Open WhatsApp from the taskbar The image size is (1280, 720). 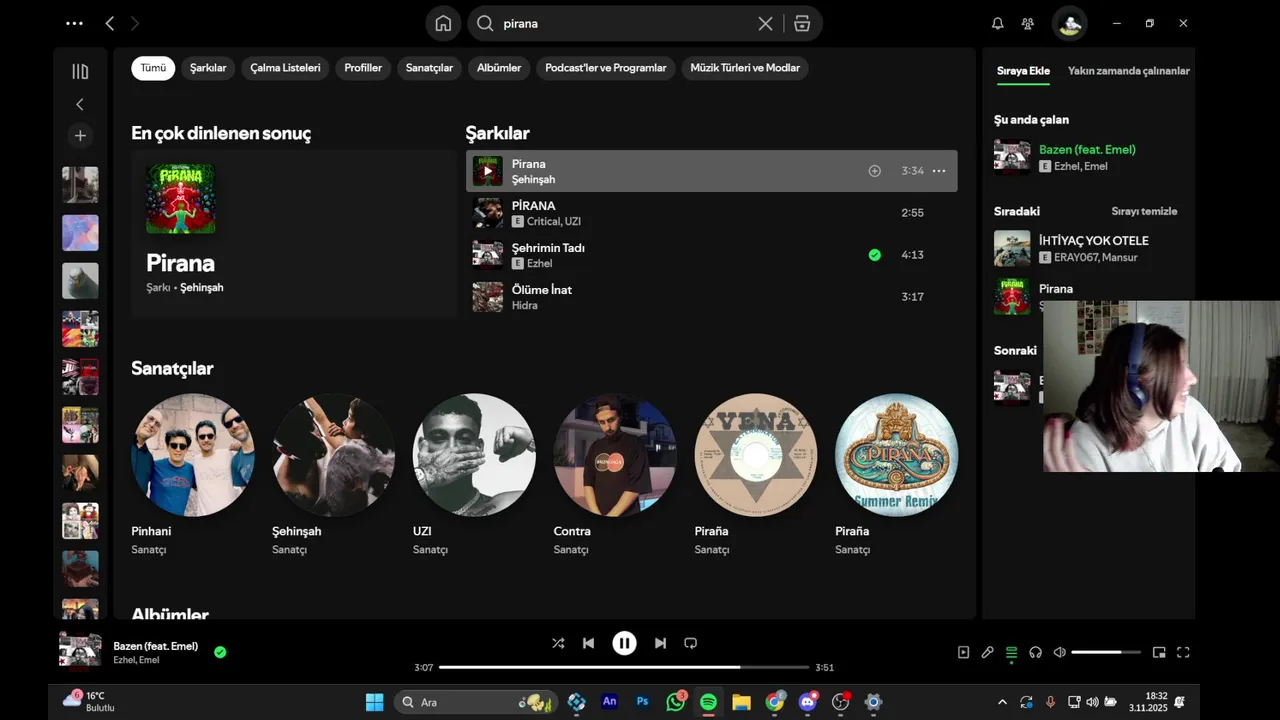pos(676,702)
